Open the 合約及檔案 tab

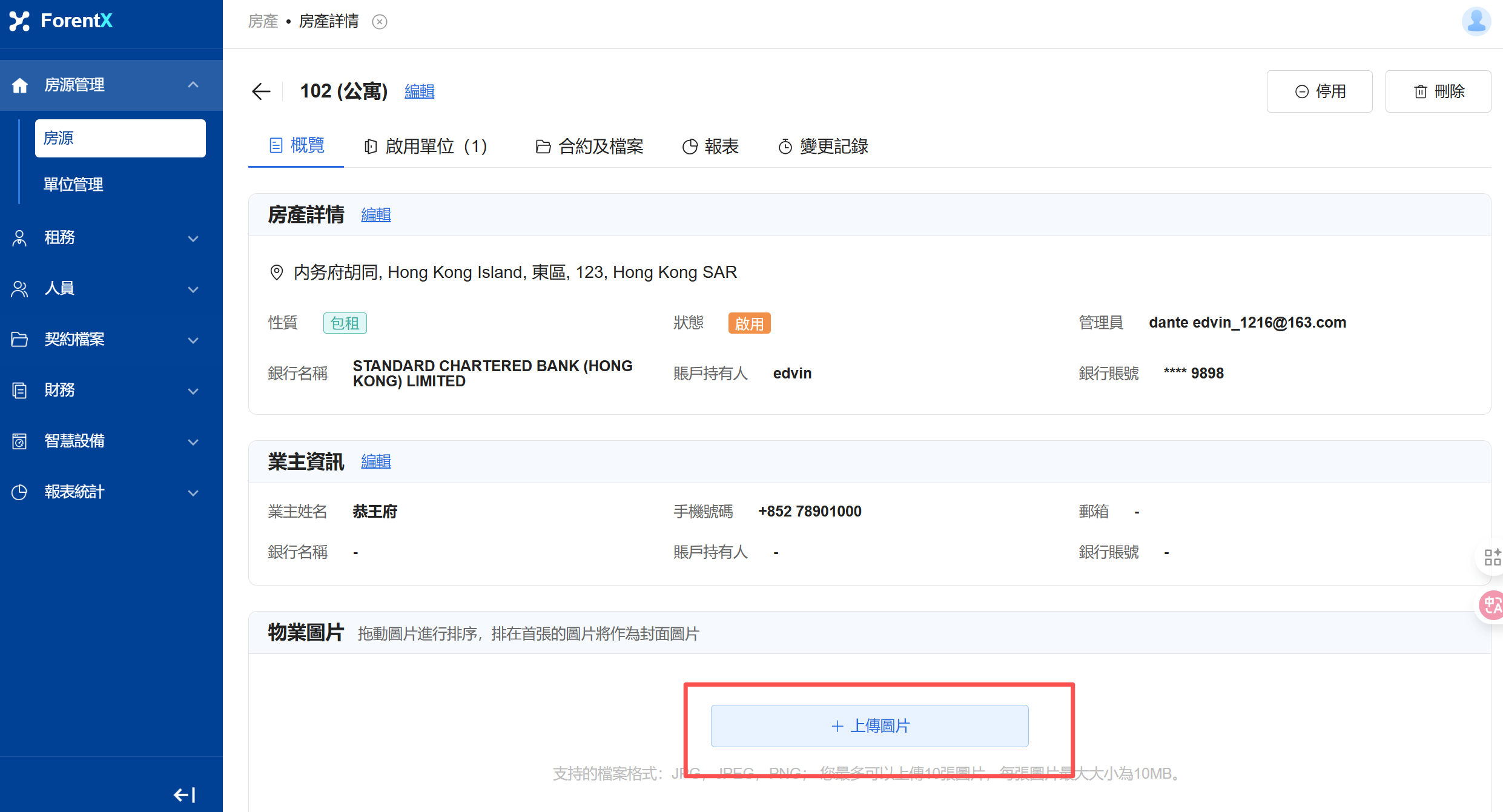tap(589, 147)
